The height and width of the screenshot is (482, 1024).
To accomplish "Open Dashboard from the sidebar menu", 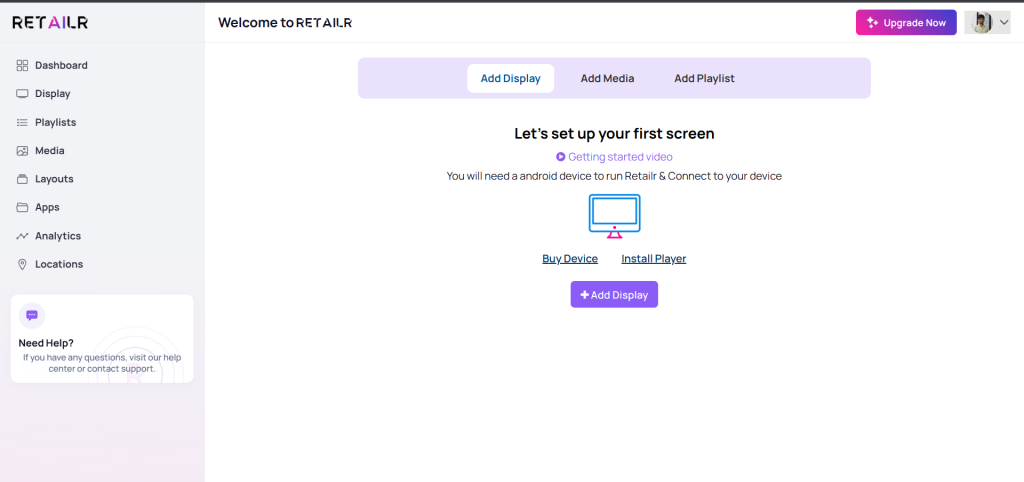I will 61,65.
